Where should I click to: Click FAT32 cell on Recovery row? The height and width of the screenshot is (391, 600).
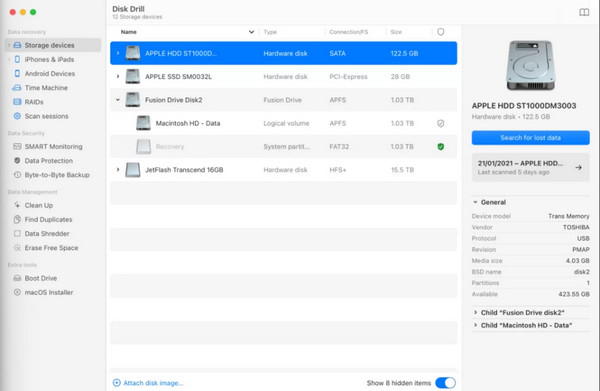click(339, 147)
